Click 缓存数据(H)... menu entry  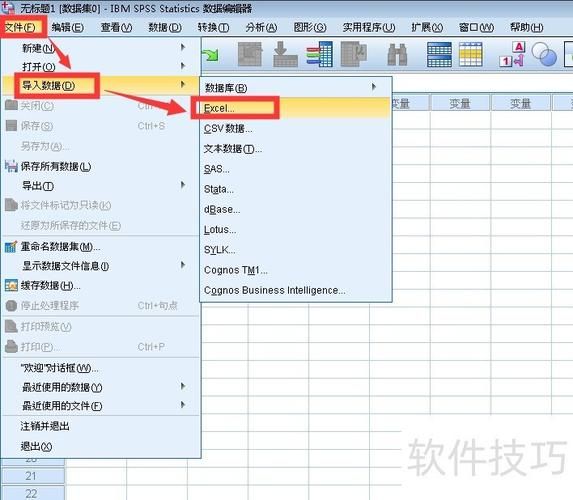coord(101,285)
